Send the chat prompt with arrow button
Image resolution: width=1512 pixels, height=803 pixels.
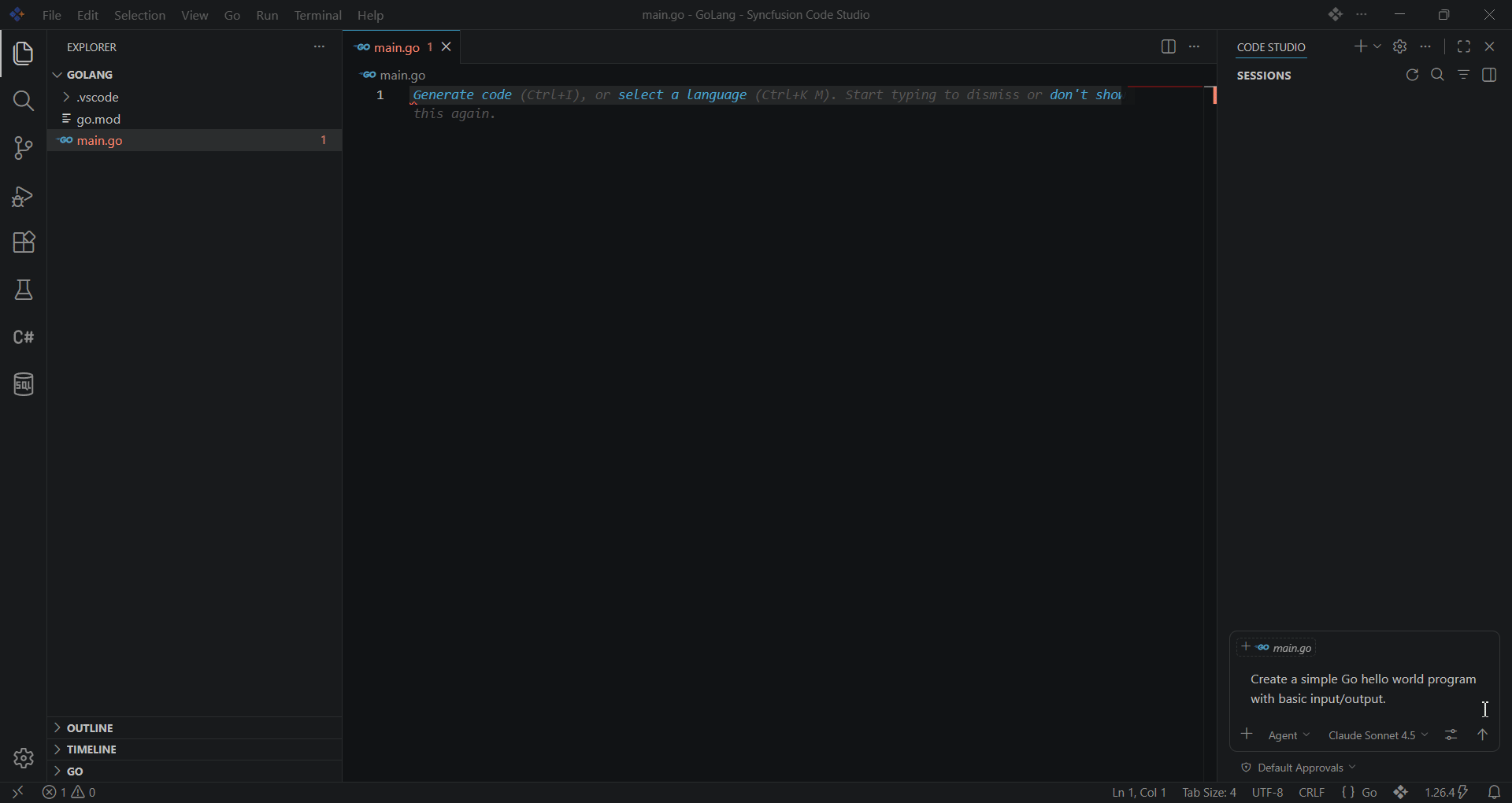point(1483,735)
